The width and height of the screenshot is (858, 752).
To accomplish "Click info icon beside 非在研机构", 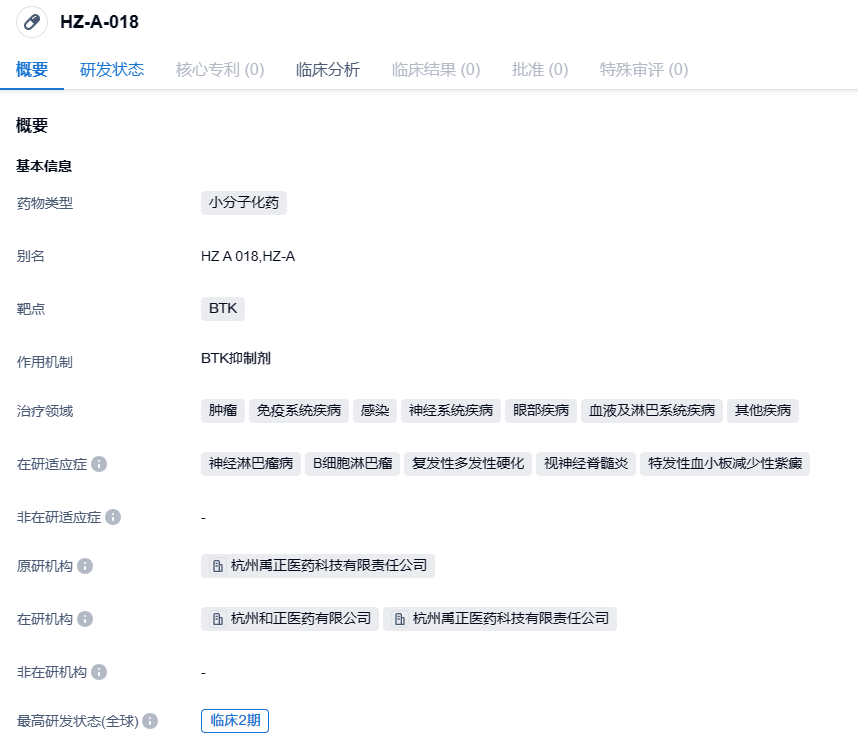I will 99,672.
